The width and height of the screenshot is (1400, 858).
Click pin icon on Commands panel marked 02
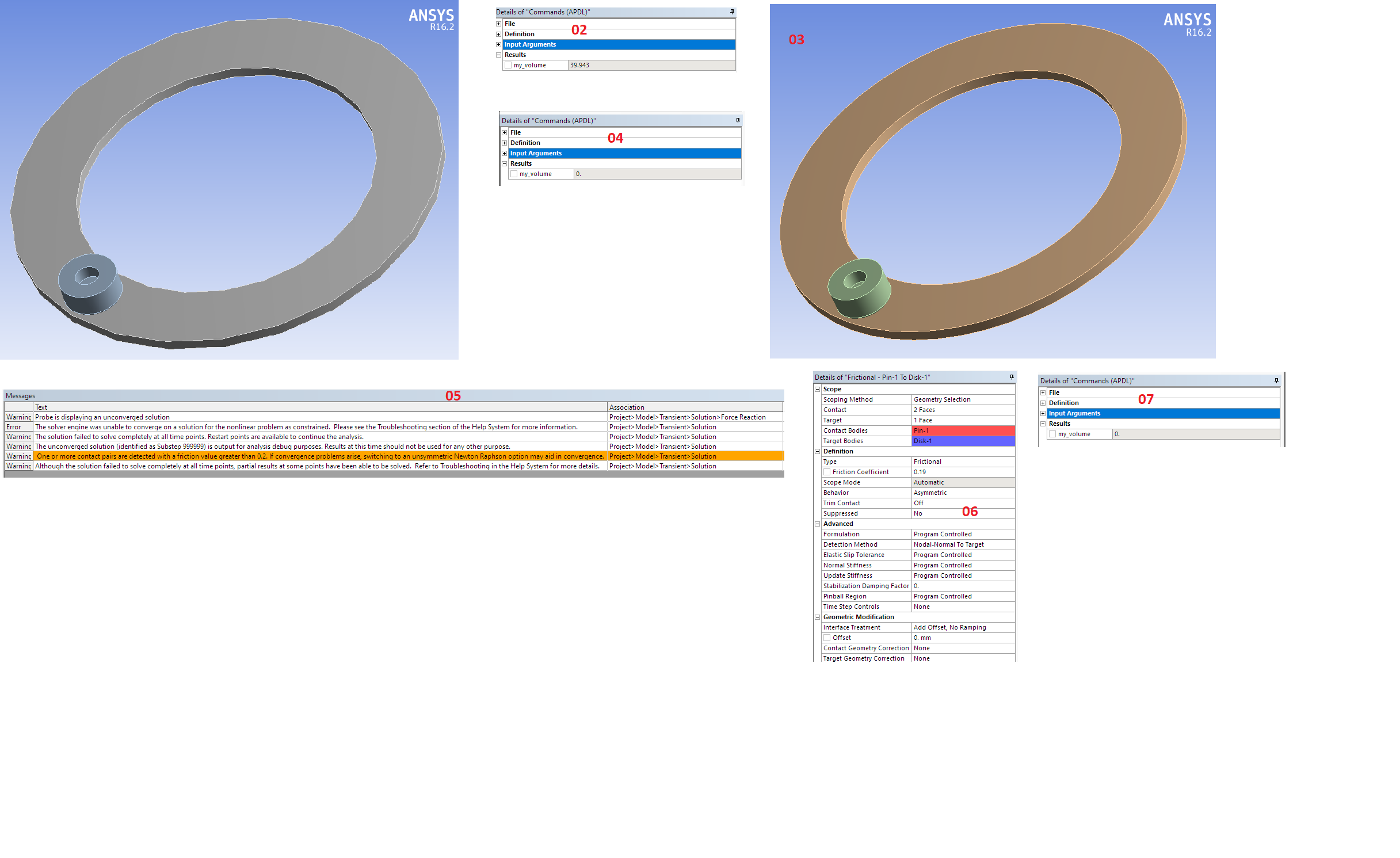pyautogui.click(x=732, y=12)
